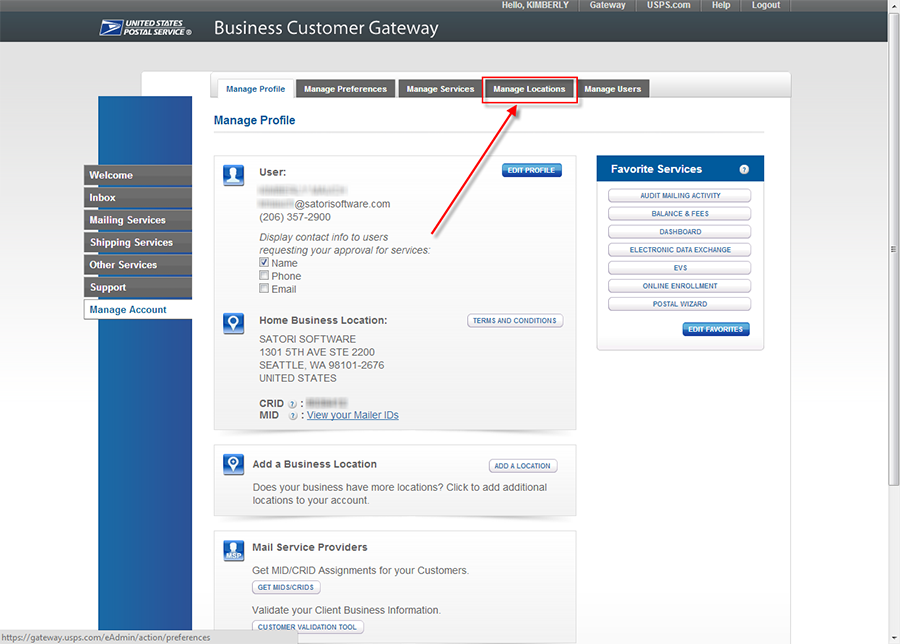Click the Edit Favorites button

coord(716,329)
